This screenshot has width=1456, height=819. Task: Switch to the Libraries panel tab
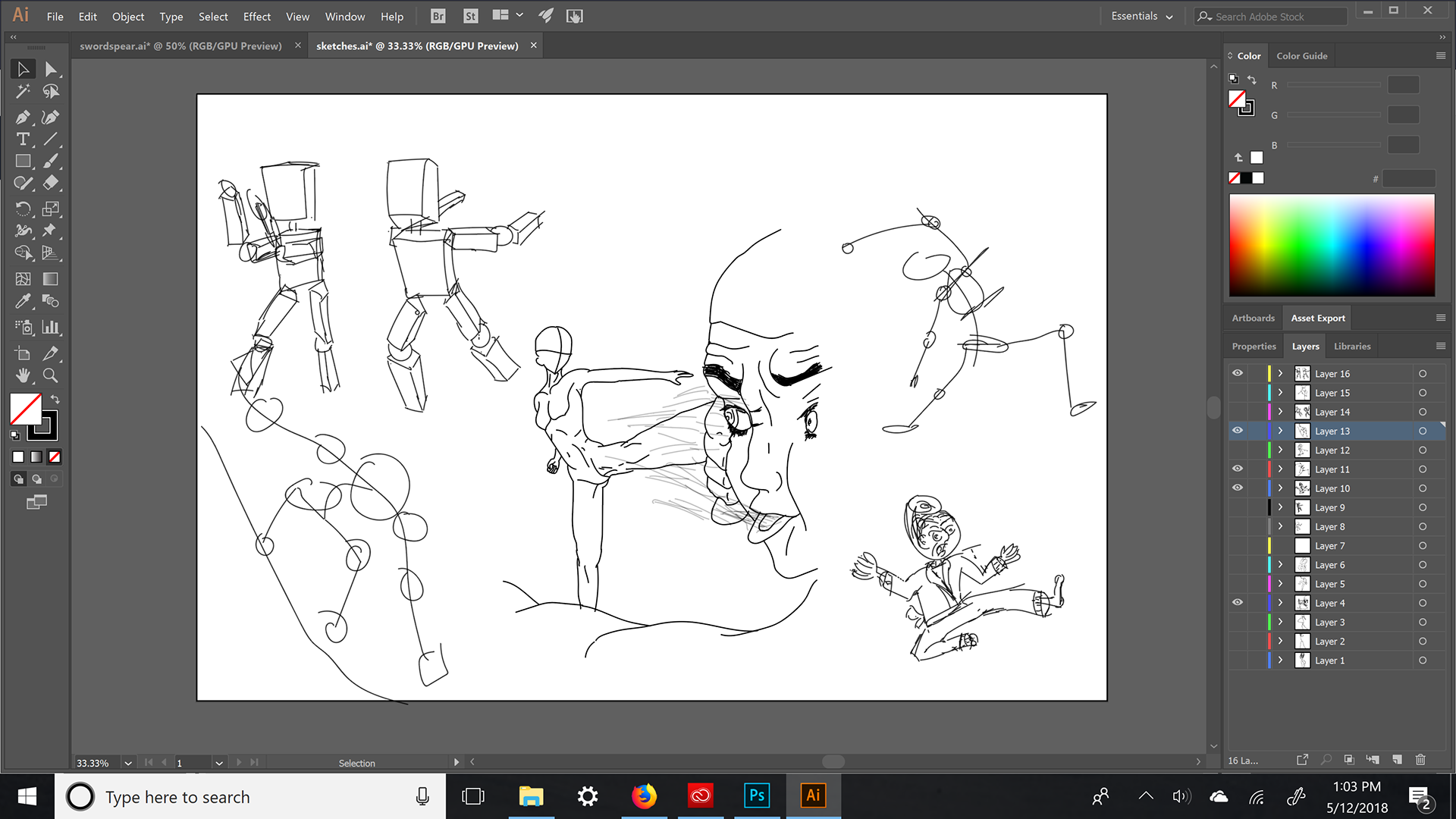[1352, 346]
